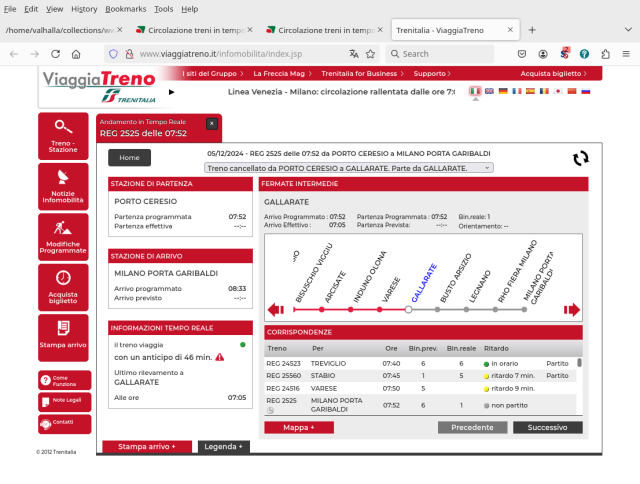List all browser tabs chevron
Image resolution: width=640 pixels, height=484 pixels.
628,30
